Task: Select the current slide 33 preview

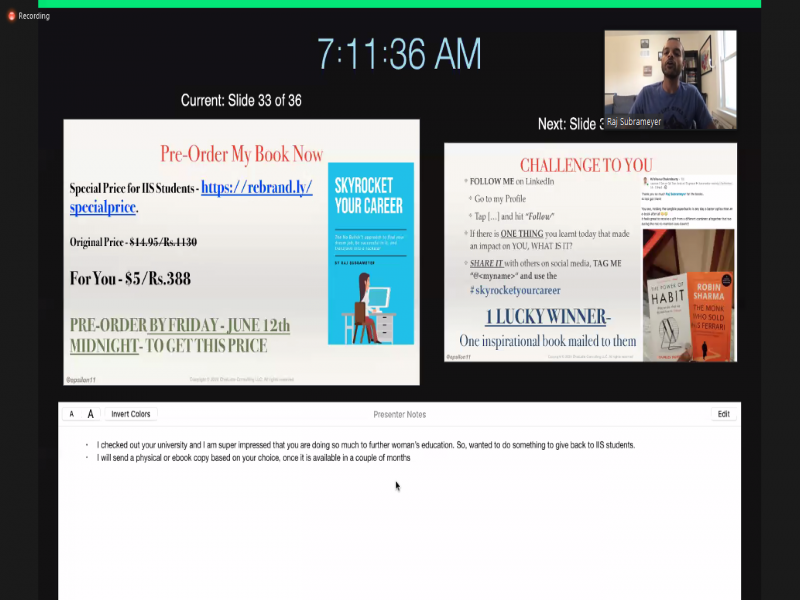Action: point(241,252)
